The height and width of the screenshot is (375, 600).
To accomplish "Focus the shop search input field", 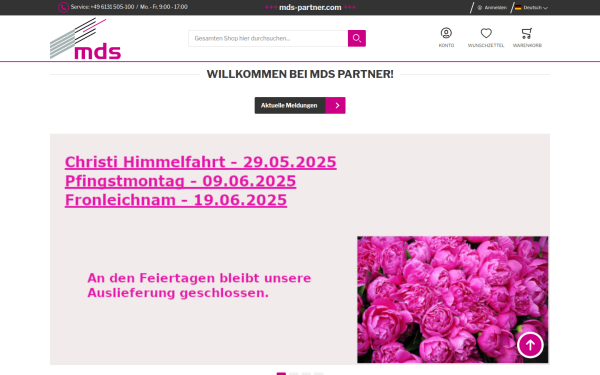I will pyautogui.click(x=268, y=38).
